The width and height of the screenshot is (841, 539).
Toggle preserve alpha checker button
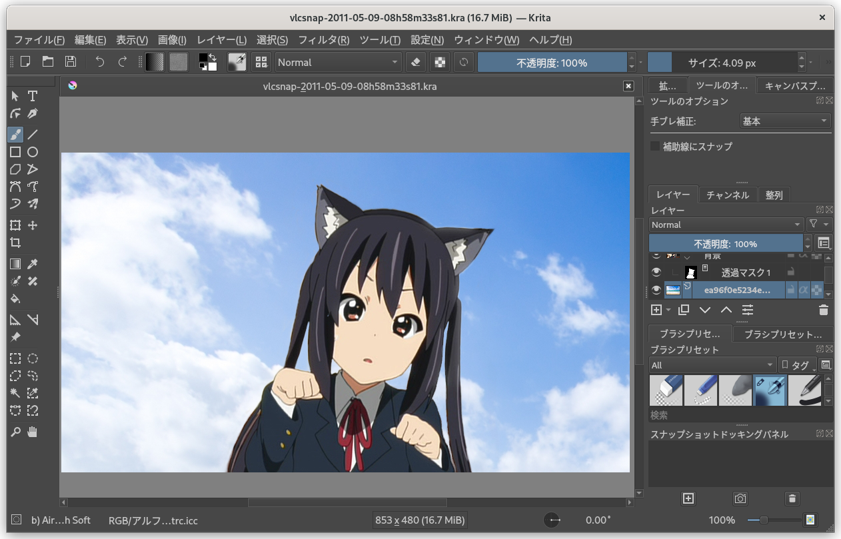(440, 62)
